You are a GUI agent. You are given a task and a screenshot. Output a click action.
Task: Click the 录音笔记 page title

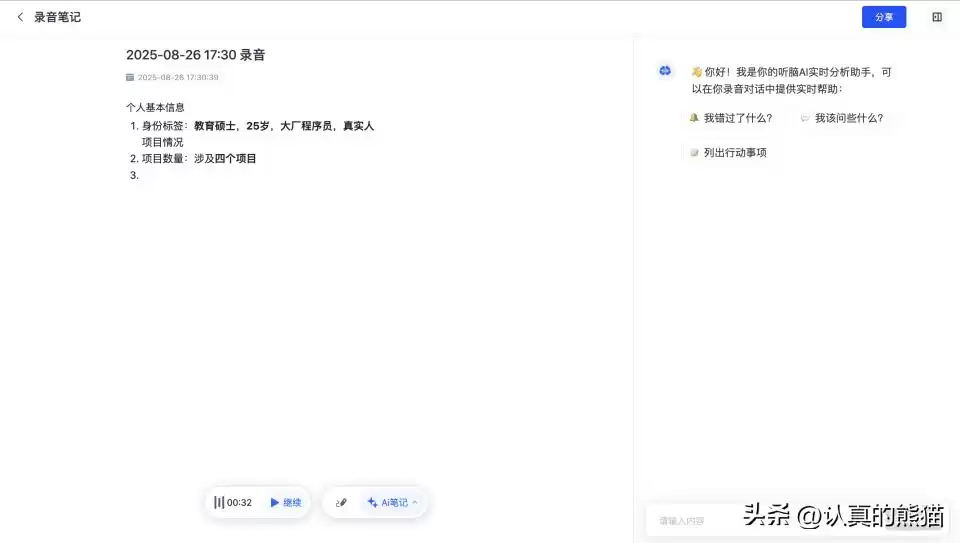[x=57, y=17]
